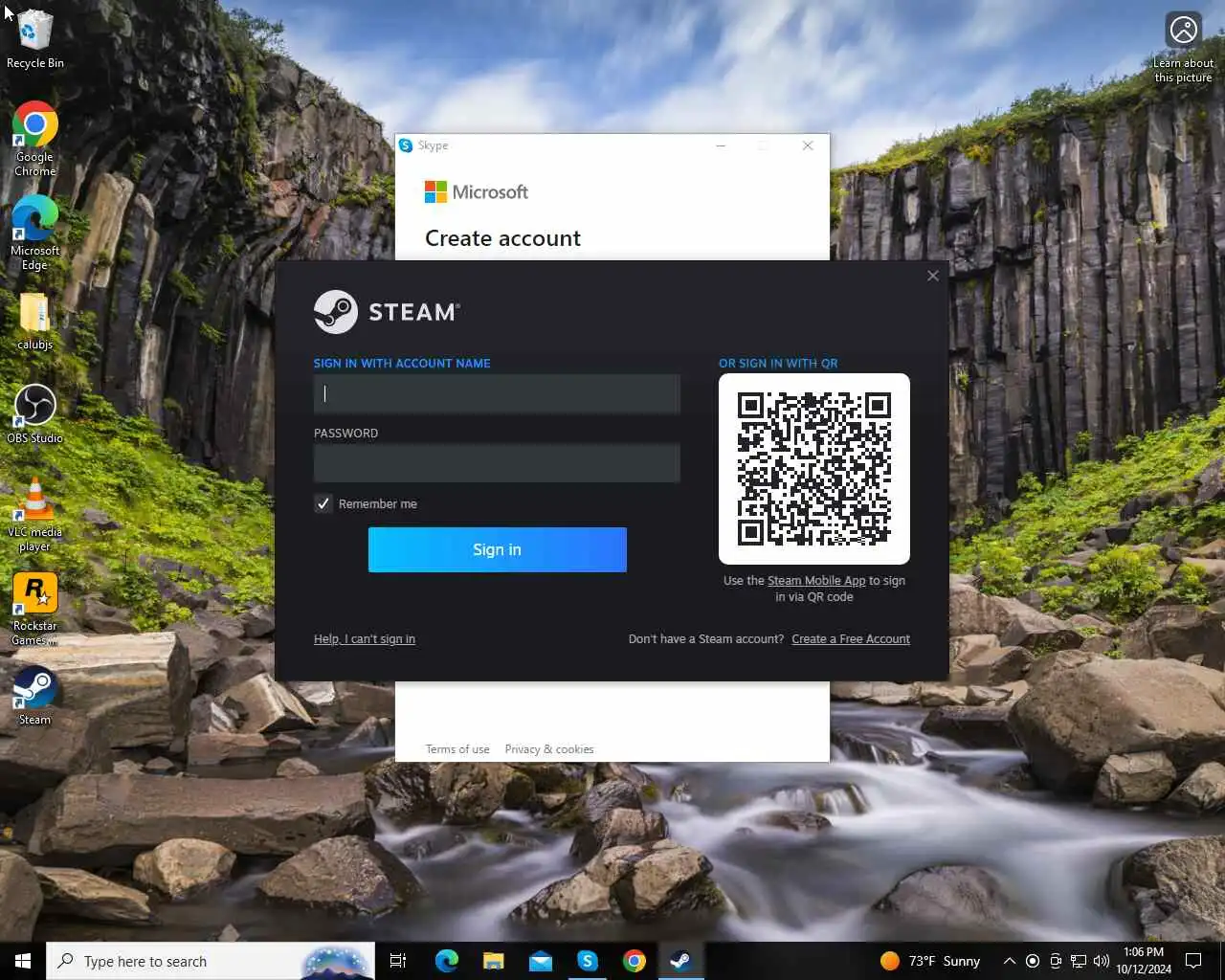Open Task View from the taskbar
The image size is (1225, 980).
pyautogui.click(x=398, y=961)
